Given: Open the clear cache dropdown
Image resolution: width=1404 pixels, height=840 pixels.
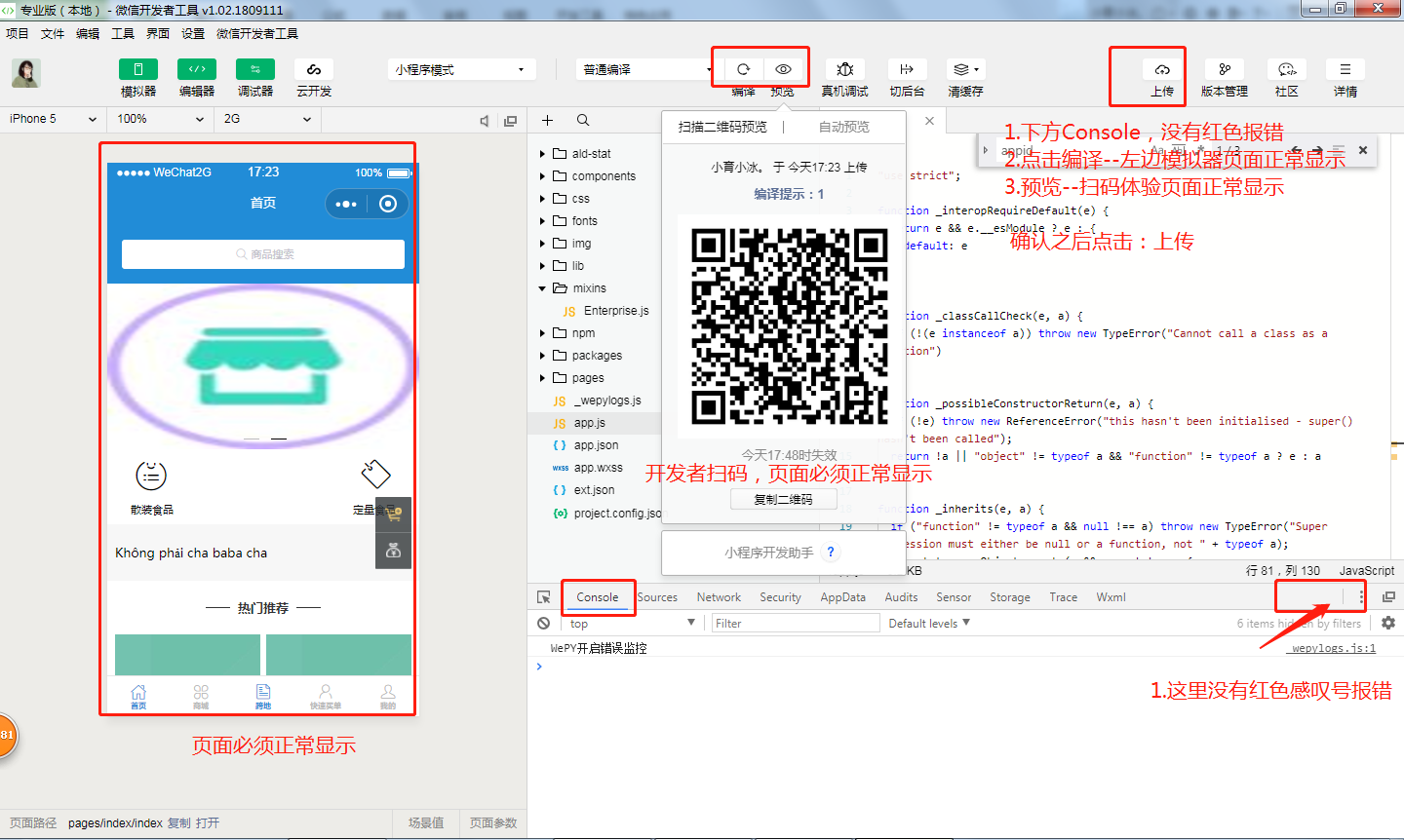Looking at the screenshot, I should tap(966, 69).
